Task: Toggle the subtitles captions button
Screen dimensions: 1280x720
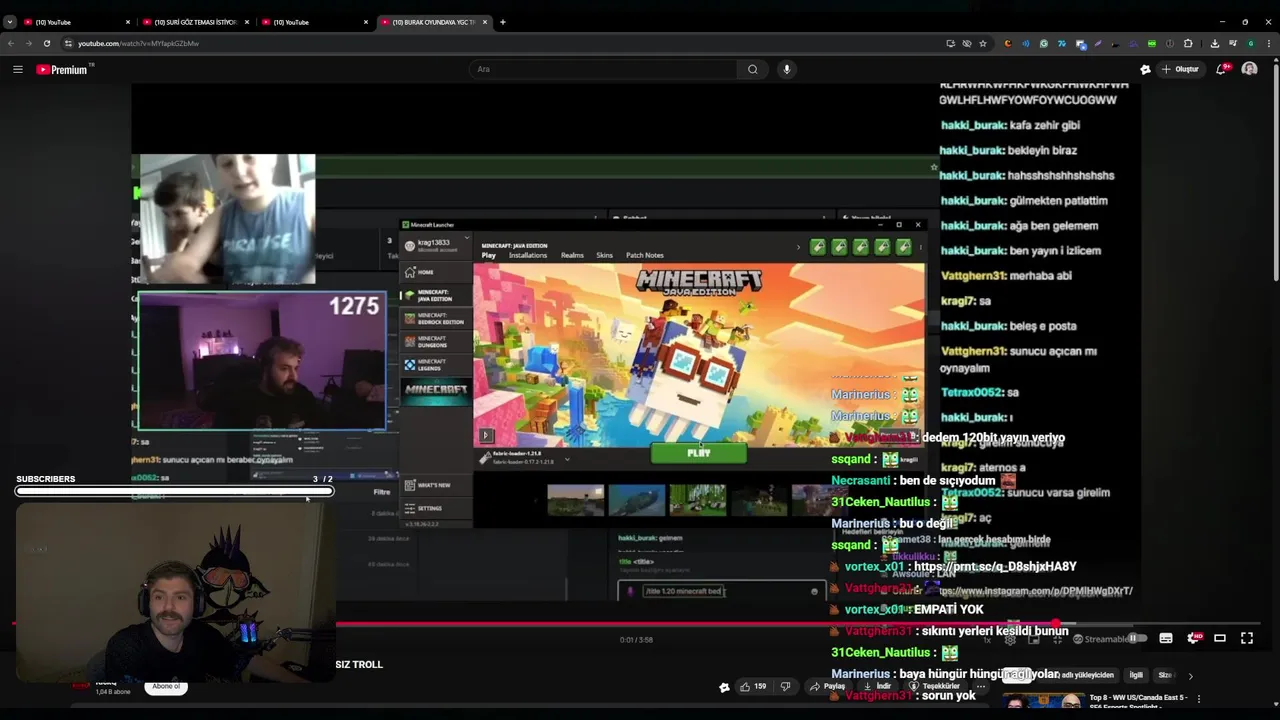Action: (x=1166, y=638)
